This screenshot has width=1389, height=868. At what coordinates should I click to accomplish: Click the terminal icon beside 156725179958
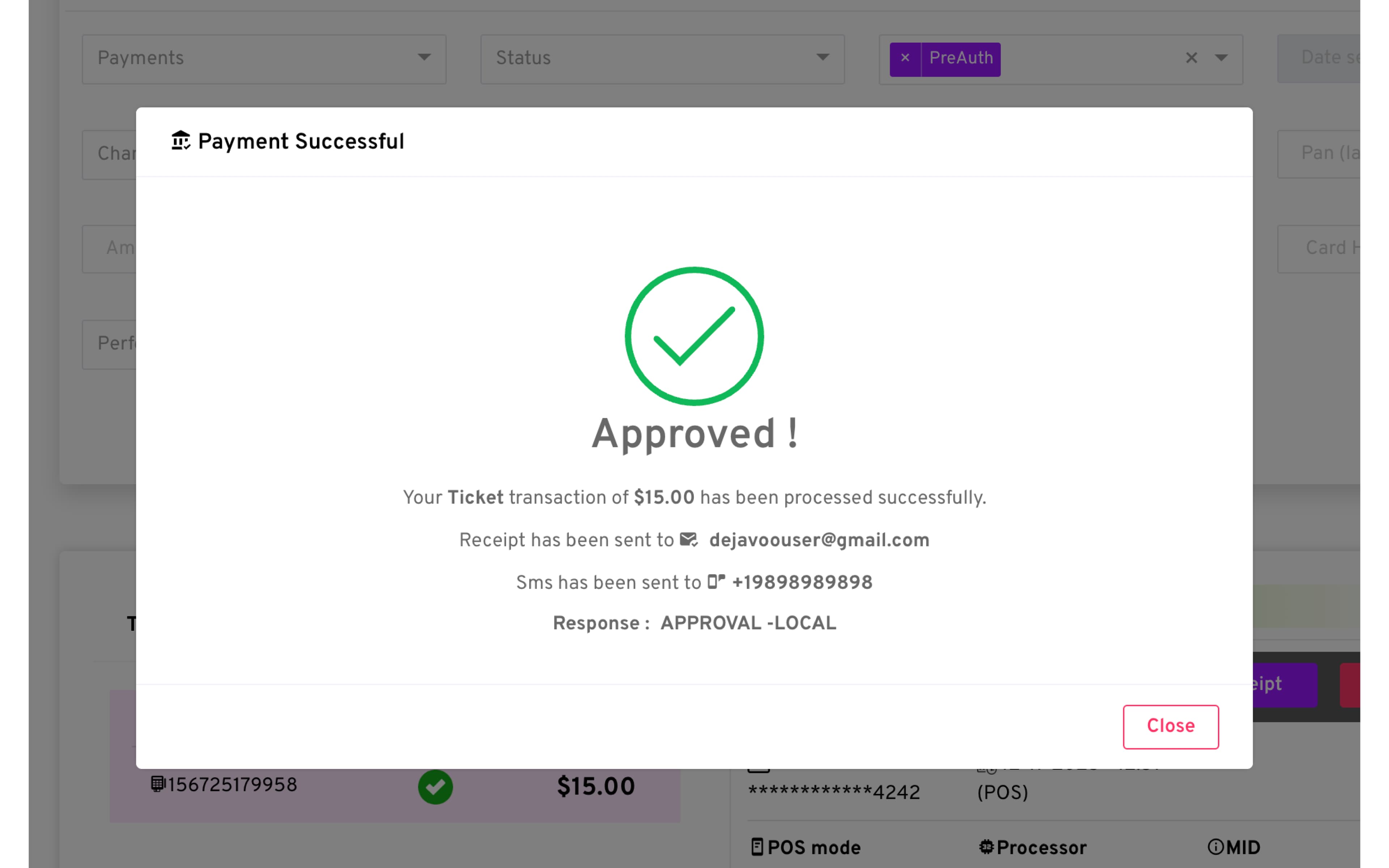[157, 784]
